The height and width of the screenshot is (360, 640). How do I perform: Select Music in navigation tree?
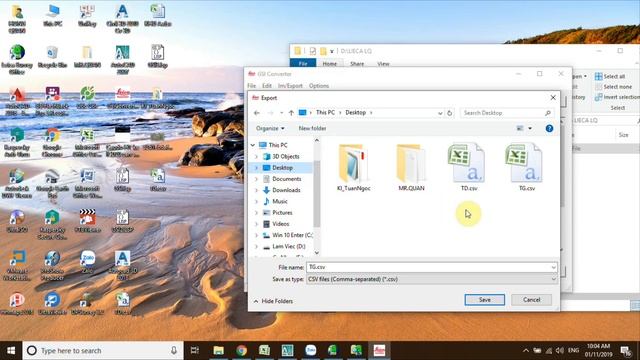(x=280, y=201)
